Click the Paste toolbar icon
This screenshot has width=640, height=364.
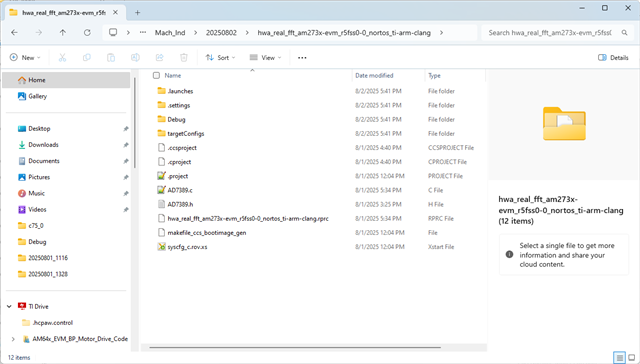tap(111, 58)
